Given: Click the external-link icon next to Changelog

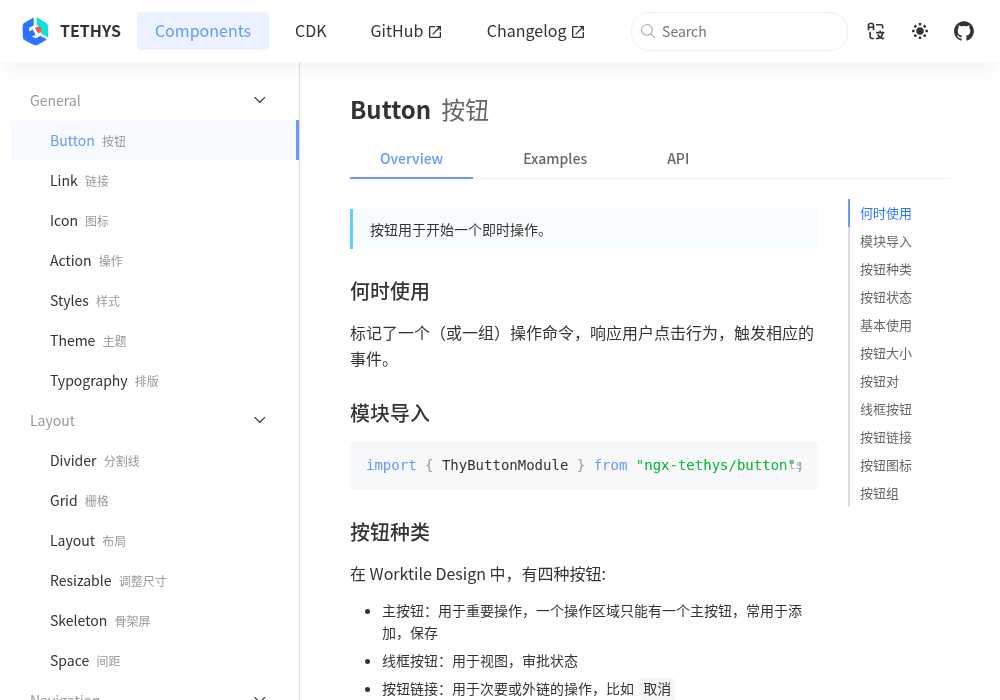Looking at the screenshot, I should [x=578, y=32].
